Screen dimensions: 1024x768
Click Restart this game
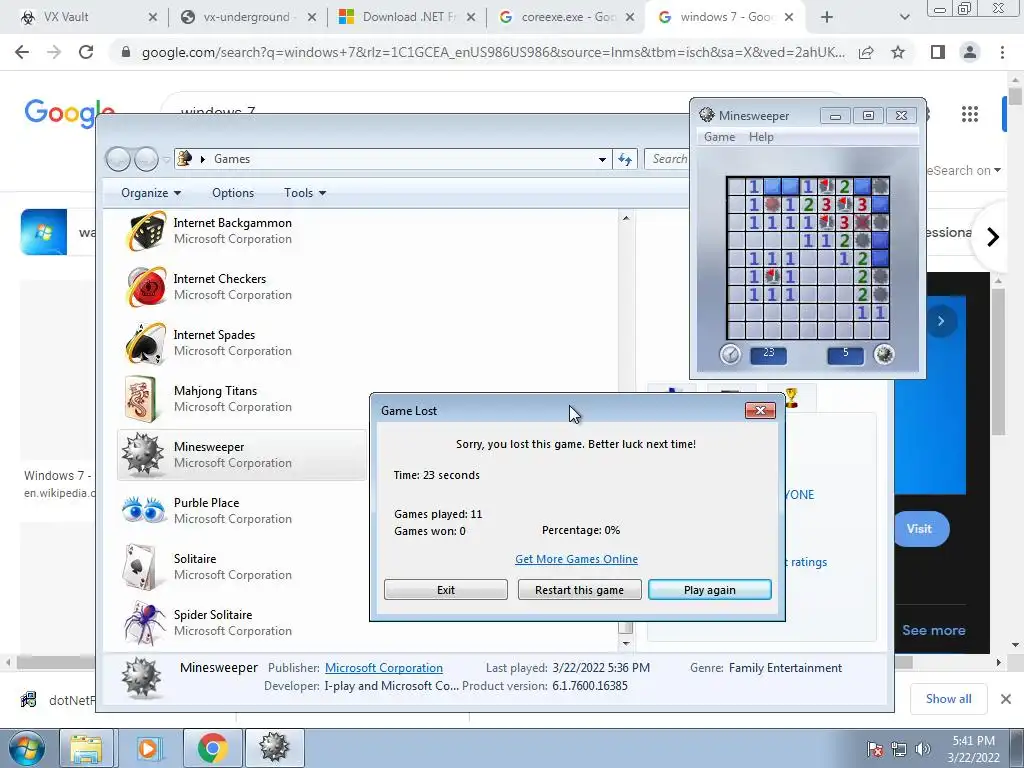click(x=579, y=590)
